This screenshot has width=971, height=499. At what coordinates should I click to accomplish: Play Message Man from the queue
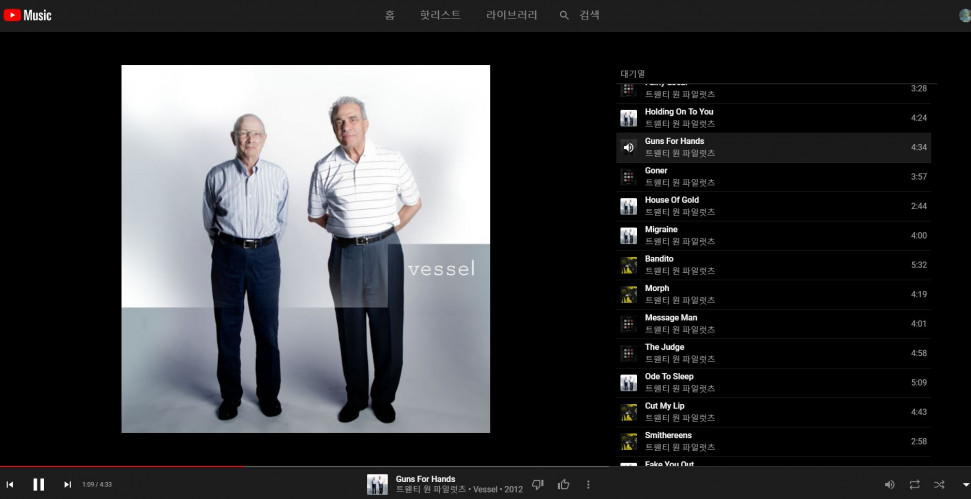(773, 324)
